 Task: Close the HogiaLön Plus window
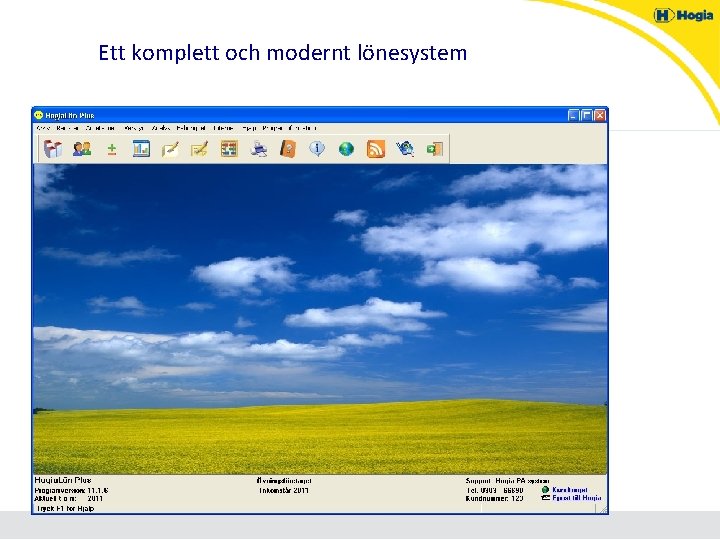[600, 115]
